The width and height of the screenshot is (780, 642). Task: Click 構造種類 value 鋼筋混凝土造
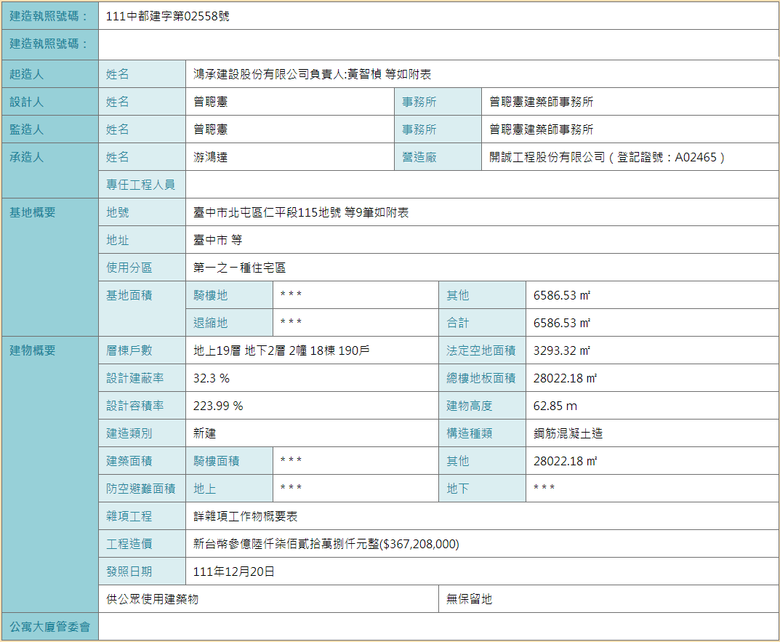pos(568,434)
